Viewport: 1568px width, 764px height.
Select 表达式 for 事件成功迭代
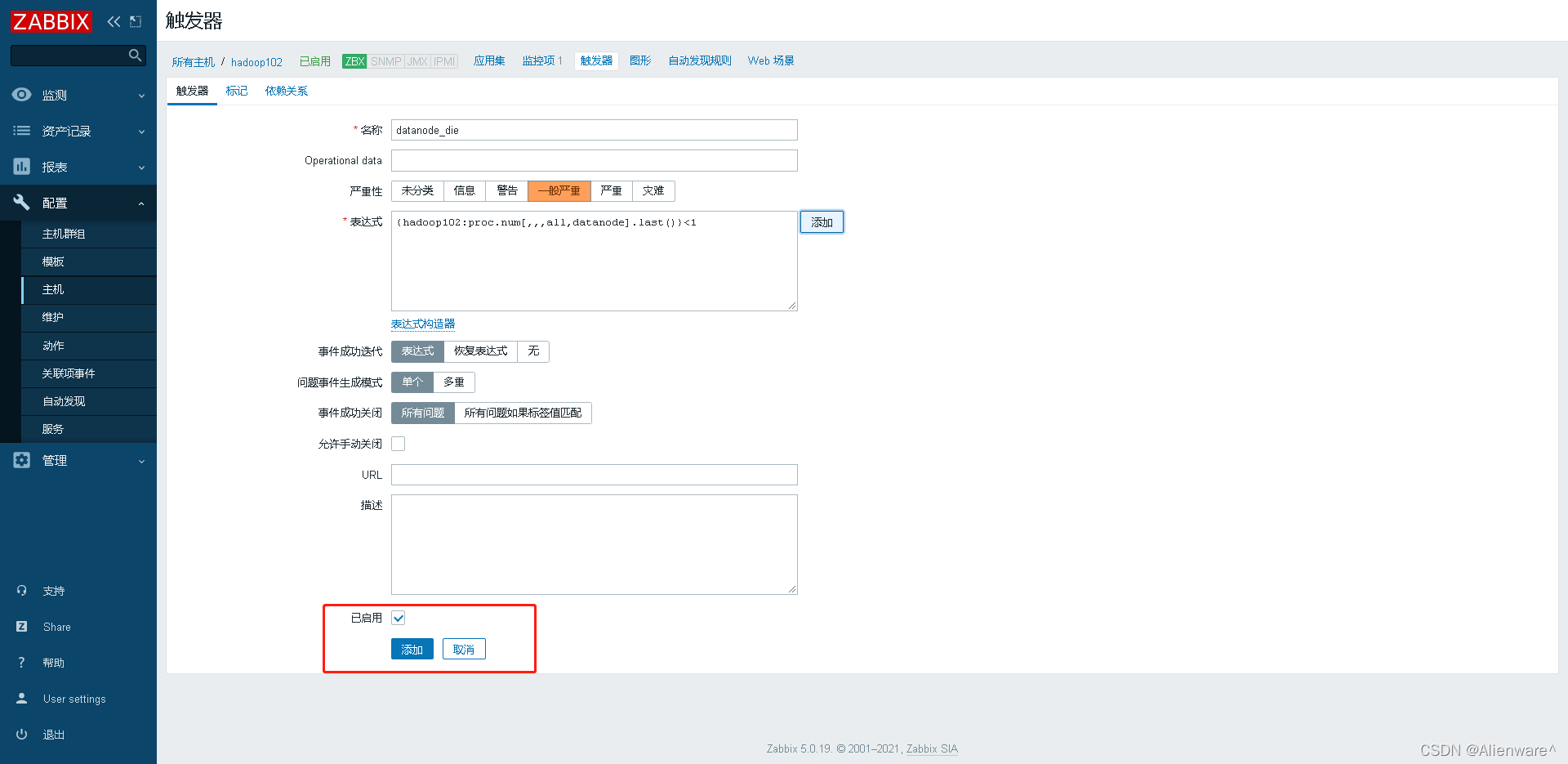417,351
